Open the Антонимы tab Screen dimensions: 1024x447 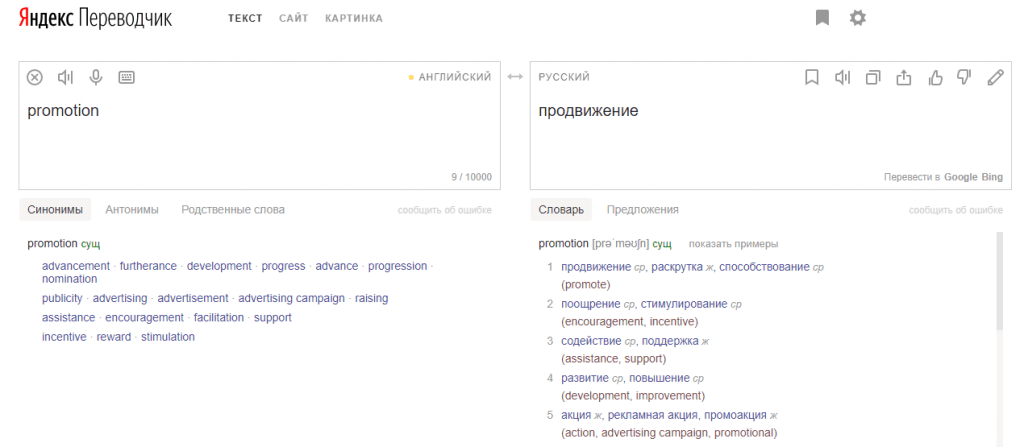click(x=132, y=210)
